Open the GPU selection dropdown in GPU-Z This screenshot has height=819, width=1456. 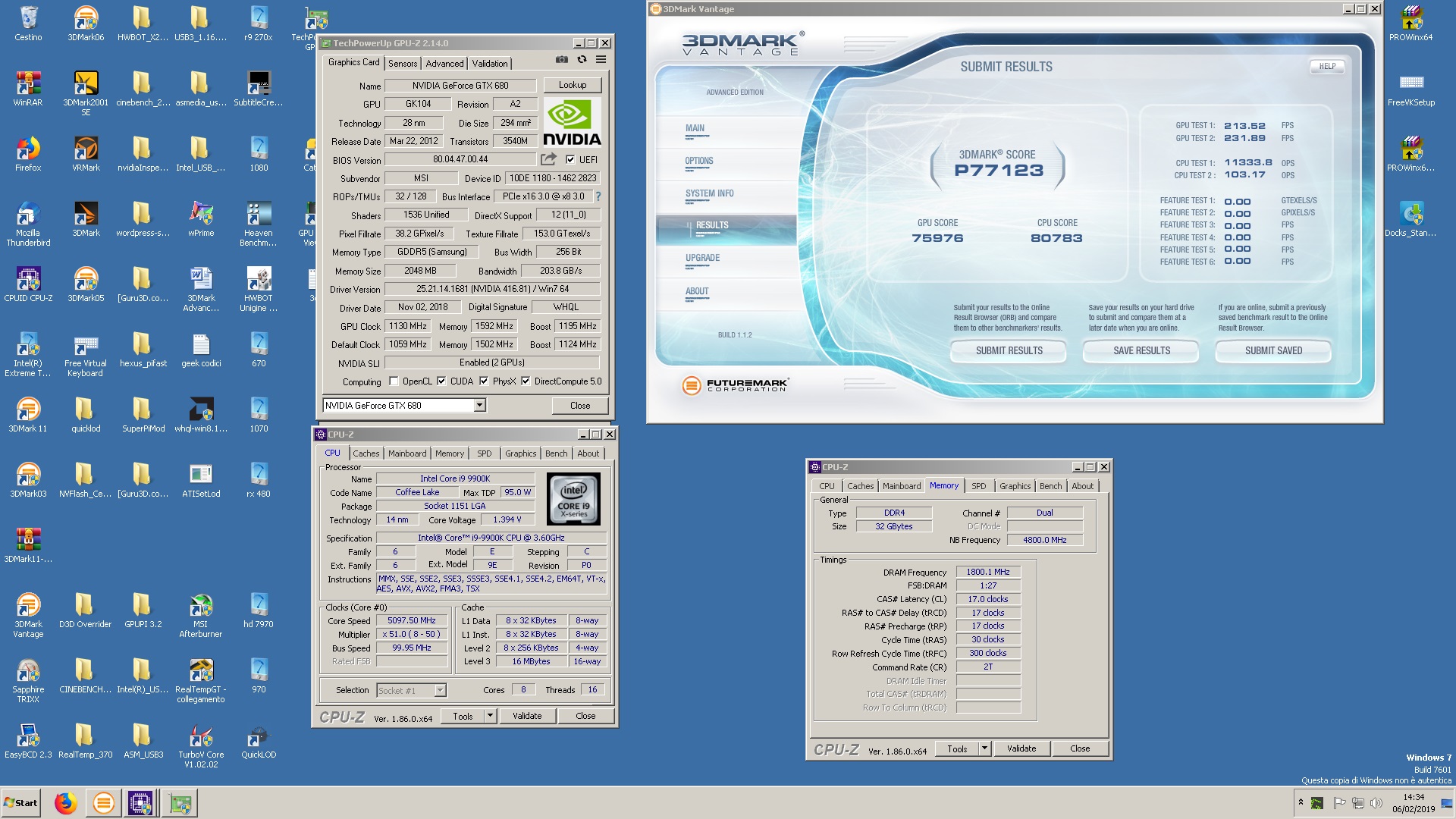point(479,406)
